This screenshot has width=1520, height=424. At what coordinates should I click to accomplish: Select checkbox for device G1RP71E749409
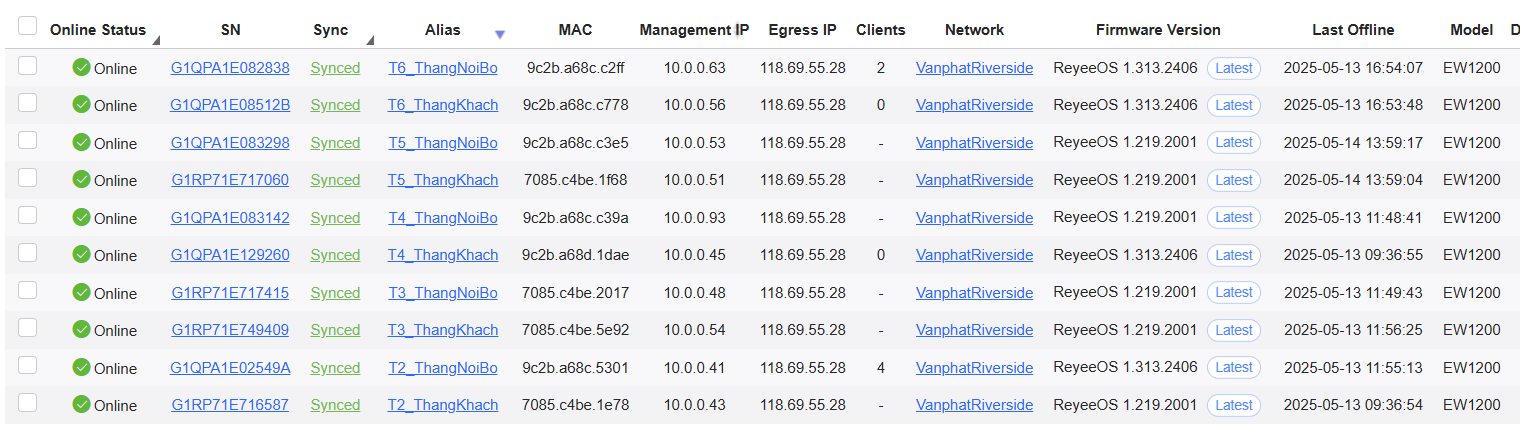pyautogui.click(x=27, y=327)
